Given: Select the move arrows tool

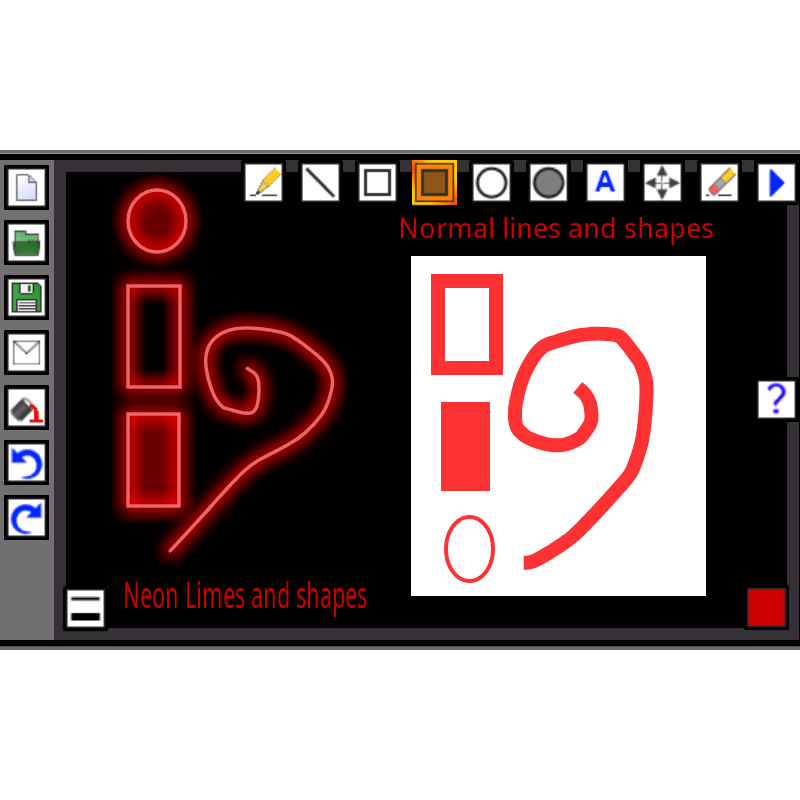Looking at the screenshot, I should pyautogui.click(x=662, y=182).
